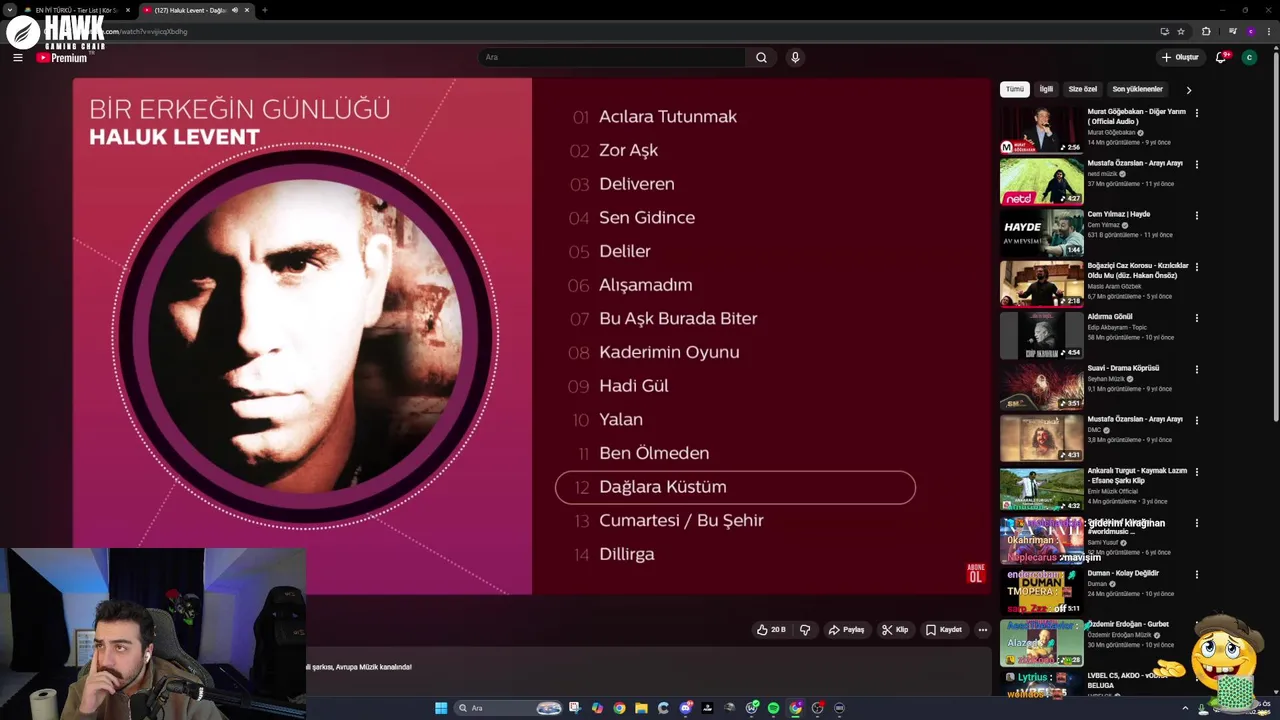Image resolution: width=1280 pixels, height=720 pixels.
Task: Launch Spotify from the taskbar
Action: [773, 708]
